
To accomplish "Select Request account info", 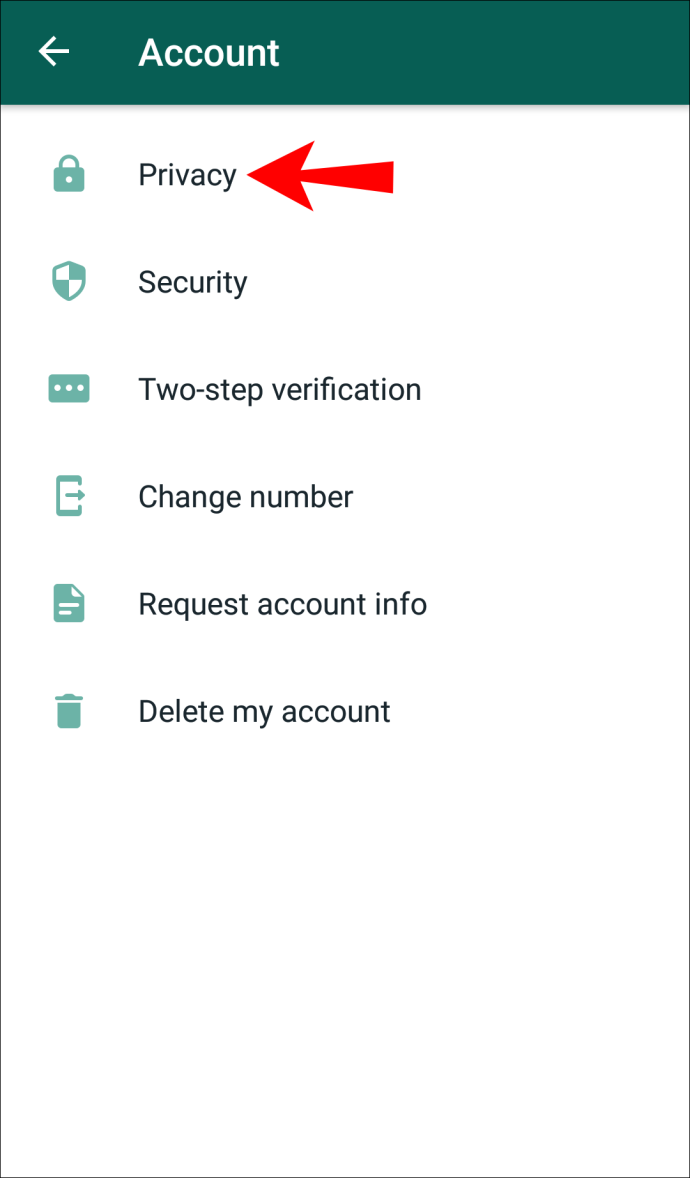I will click(345, 605).
